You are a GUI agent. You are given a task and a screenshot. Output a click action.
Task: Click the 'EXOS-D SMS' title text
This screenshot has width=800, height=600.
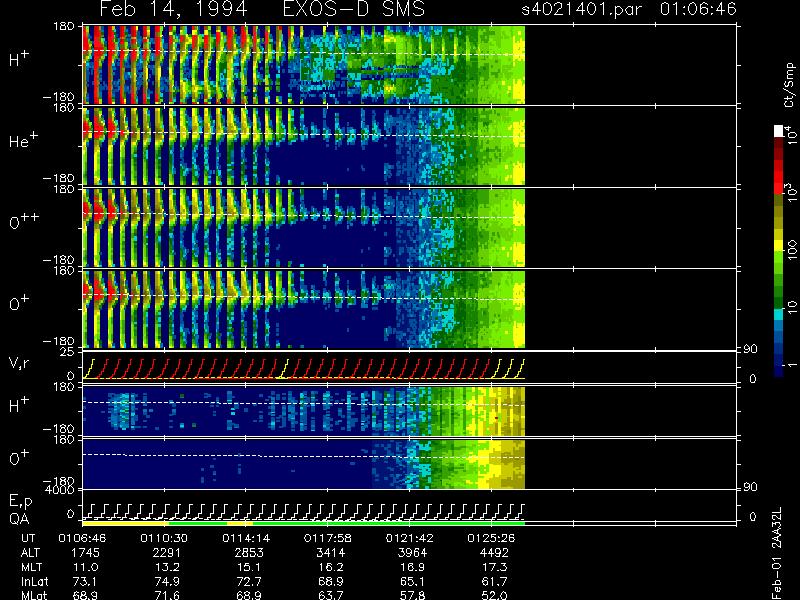coord(354,9)
